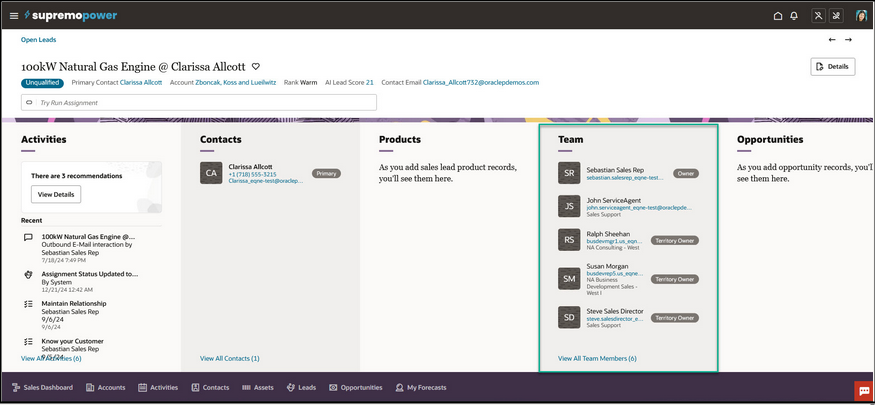Click the Owner badge for Sebastian
875x405 pixels.
point(686,173)
